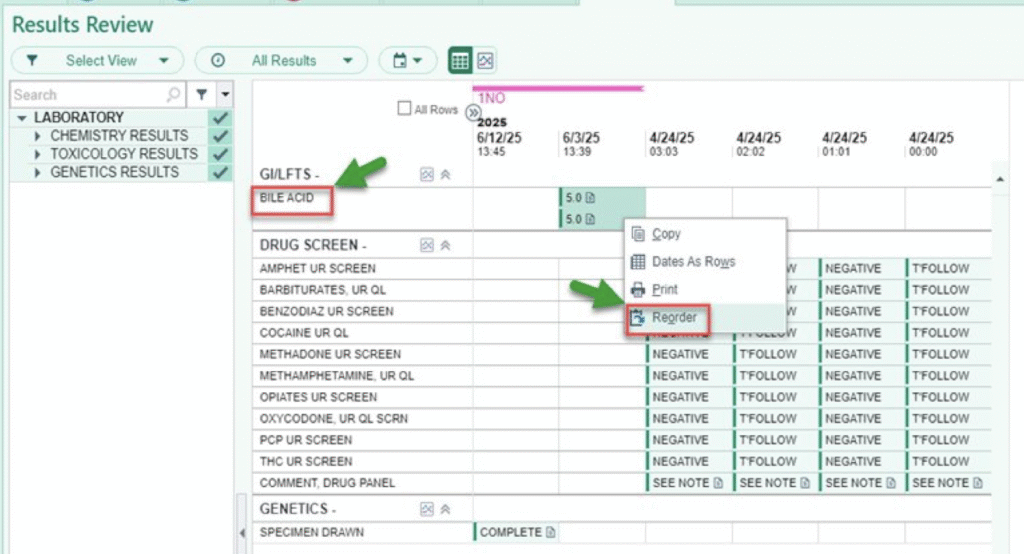Click the double-arrow expand columns icon

[x=473, y=113]
